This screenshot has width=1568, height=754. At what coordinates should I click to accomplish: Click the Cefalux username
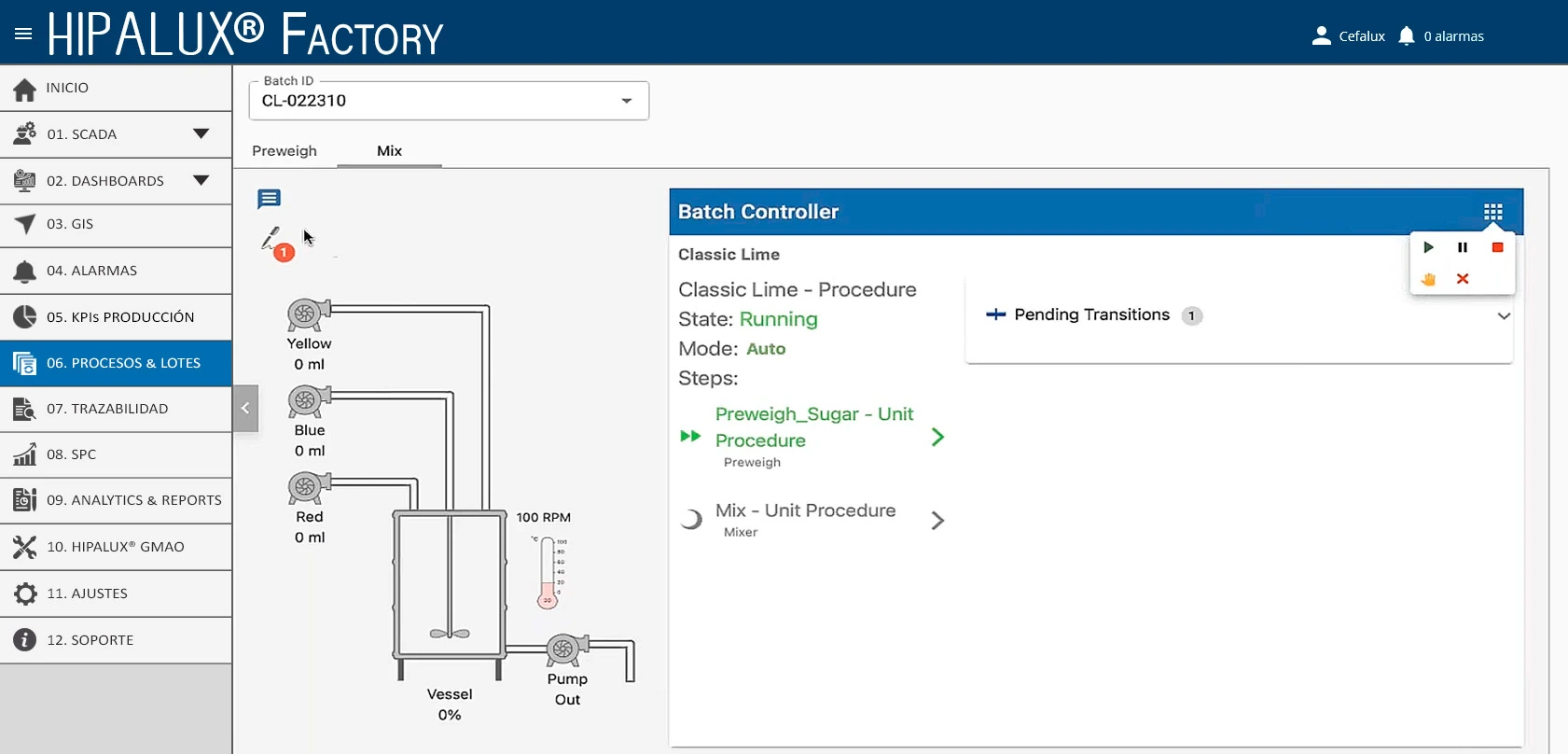point(1362,36)
